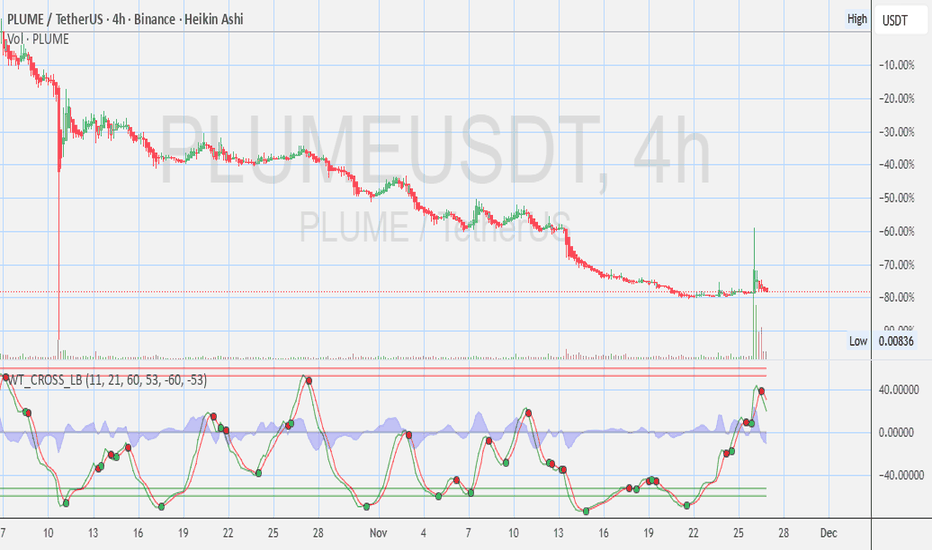Image resolution: width=932 pixels, height=550 pixels.
Task: Click the 0.00000 oscillator axis label
Action: pyautogui.click(x=896, y=432)
